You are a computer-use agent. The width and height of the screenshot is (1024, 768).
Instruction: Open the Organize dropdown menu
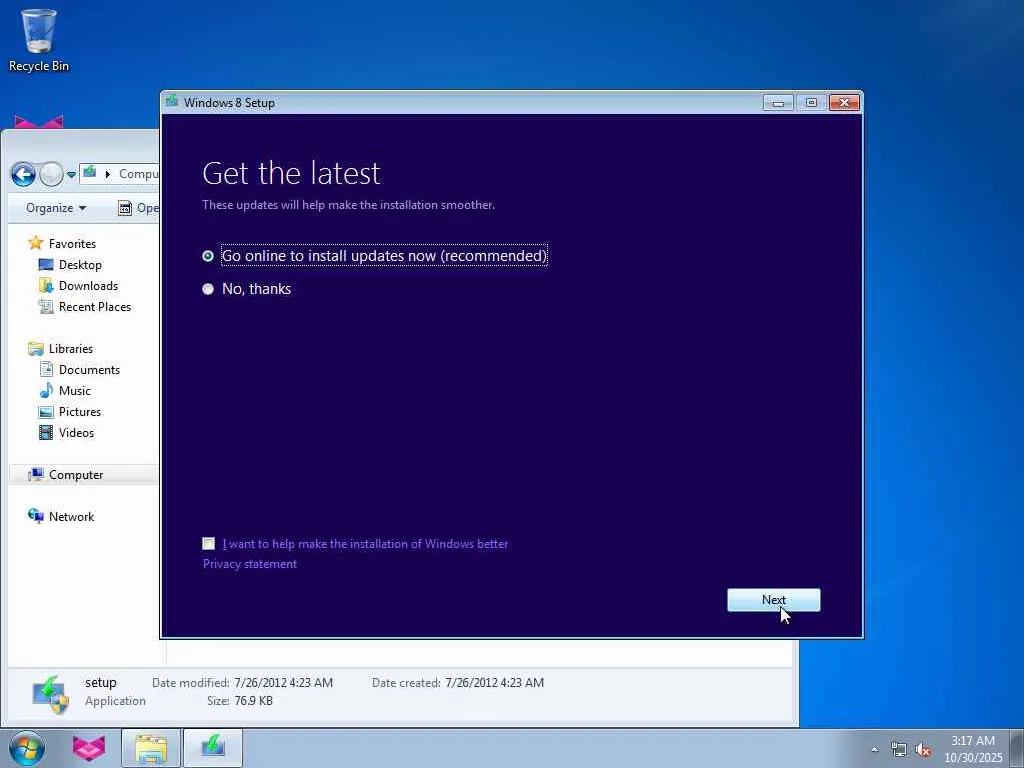(x=56, y=208)
